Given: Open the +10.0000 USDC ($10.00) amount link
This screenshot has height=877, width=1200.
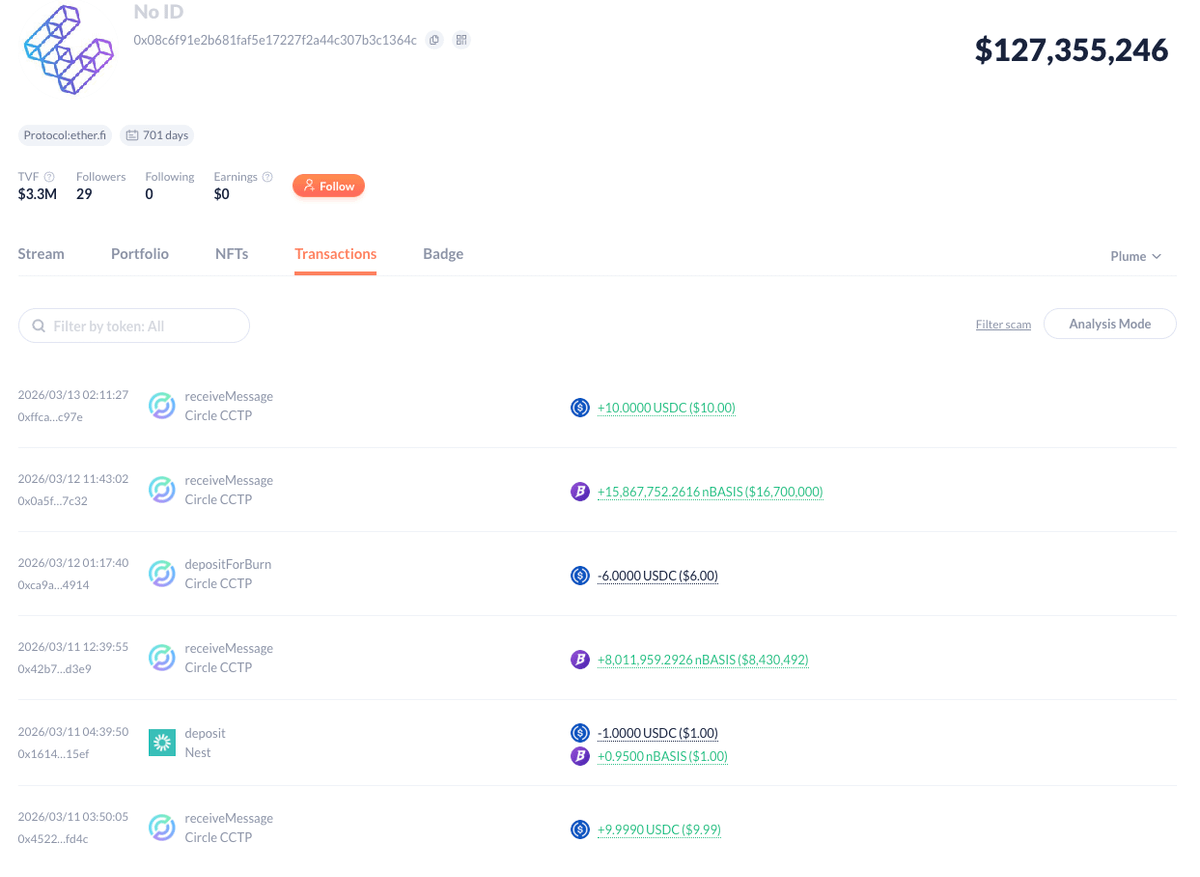Looking at the screenshot, I should coord(666,408).
